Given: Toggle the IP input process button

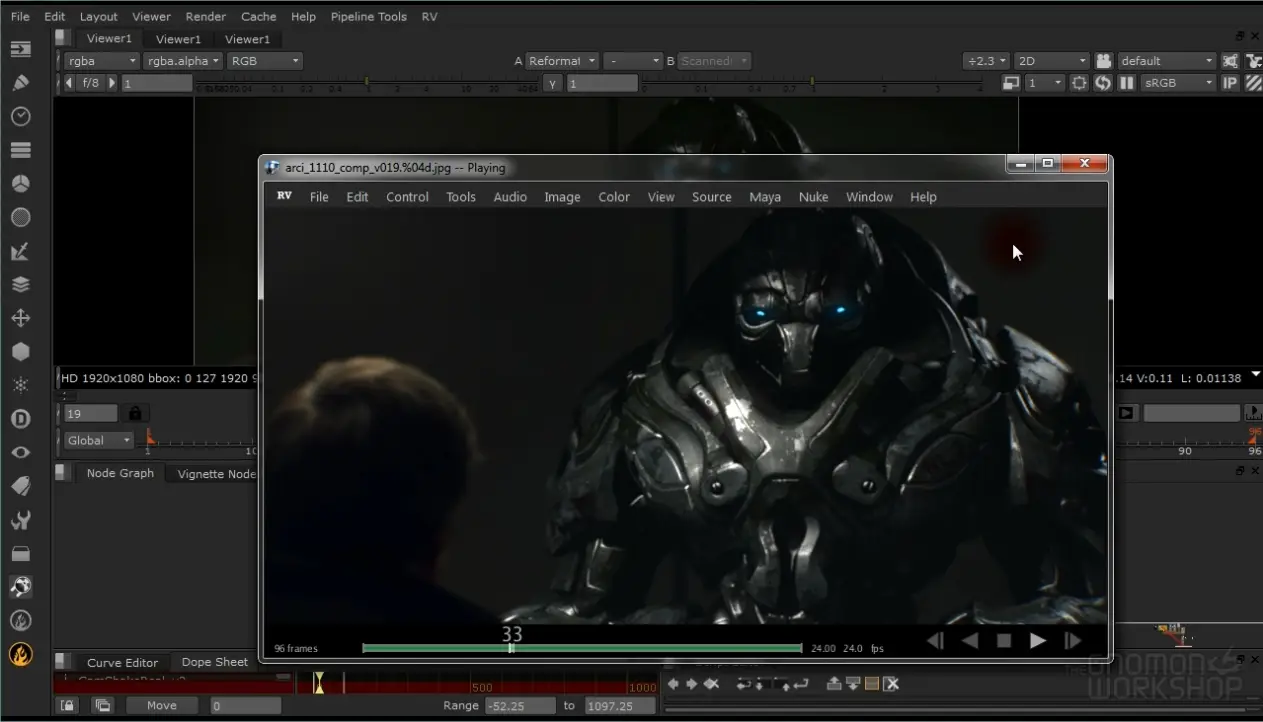Looking at the screenshot, I should click(x=1230, y=83).
